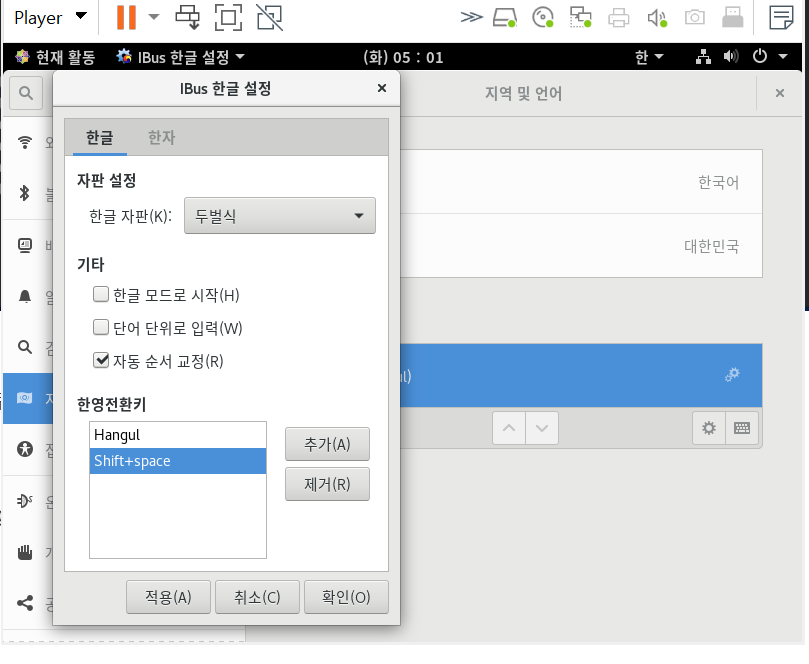Screen dimensions: 809x664
Task: Open the Player menu
Action: pyautogui.click(x=50, y=18)
